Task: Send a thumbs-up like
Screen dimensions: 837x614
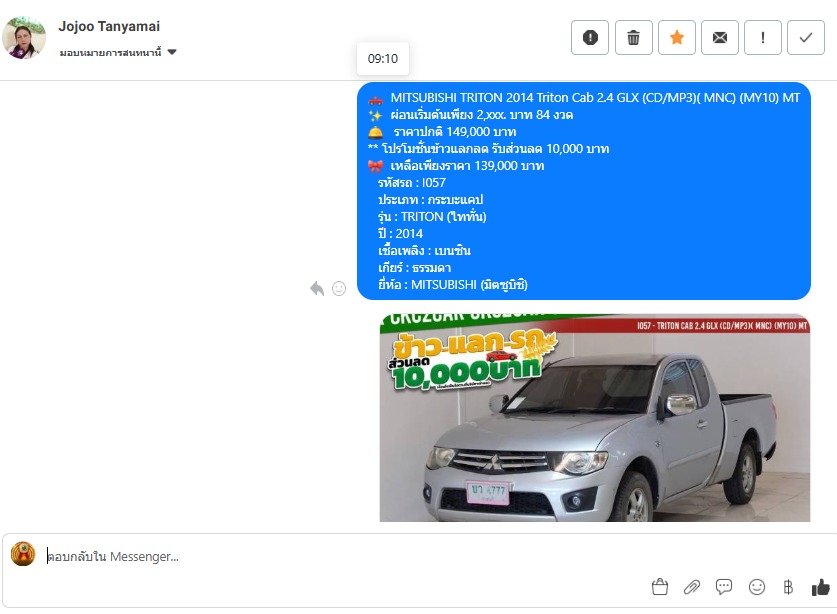Action: [x=821, y=587]
